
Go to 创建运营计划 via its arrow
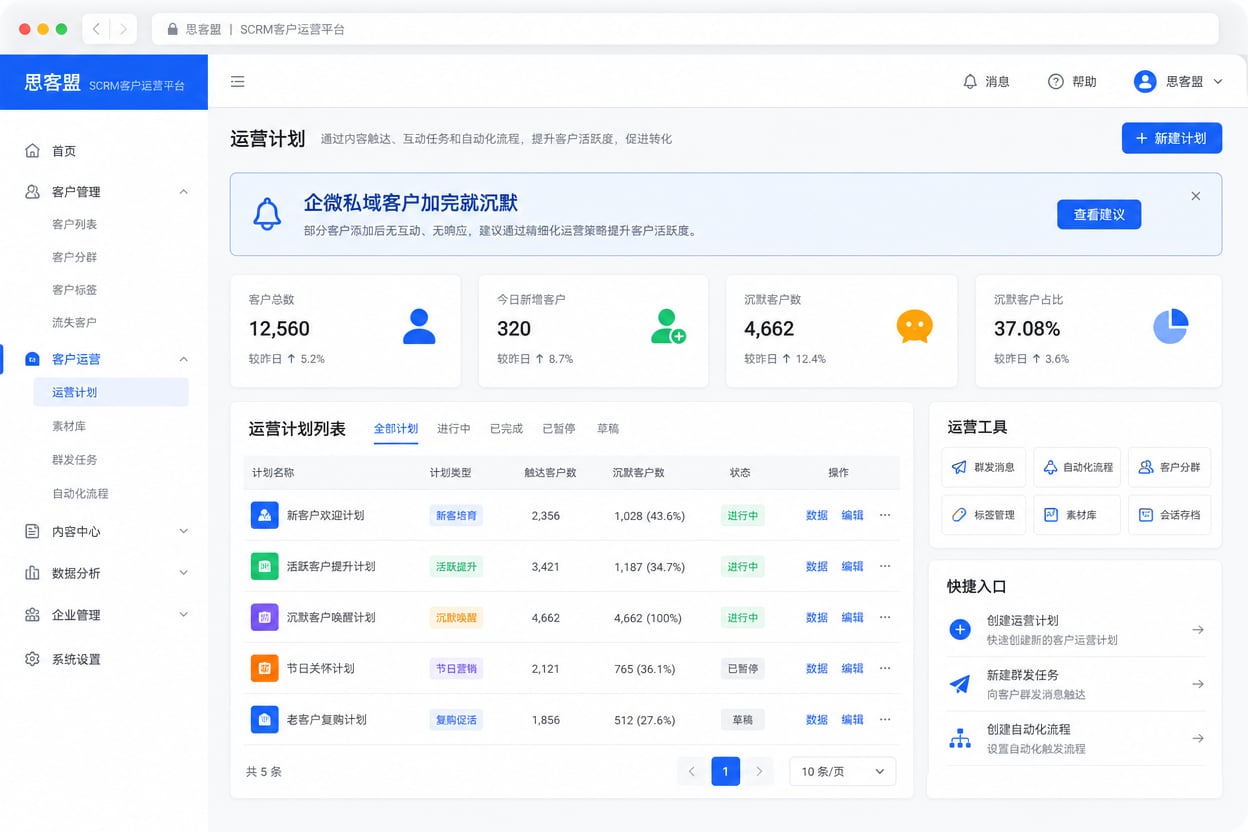1198,630
